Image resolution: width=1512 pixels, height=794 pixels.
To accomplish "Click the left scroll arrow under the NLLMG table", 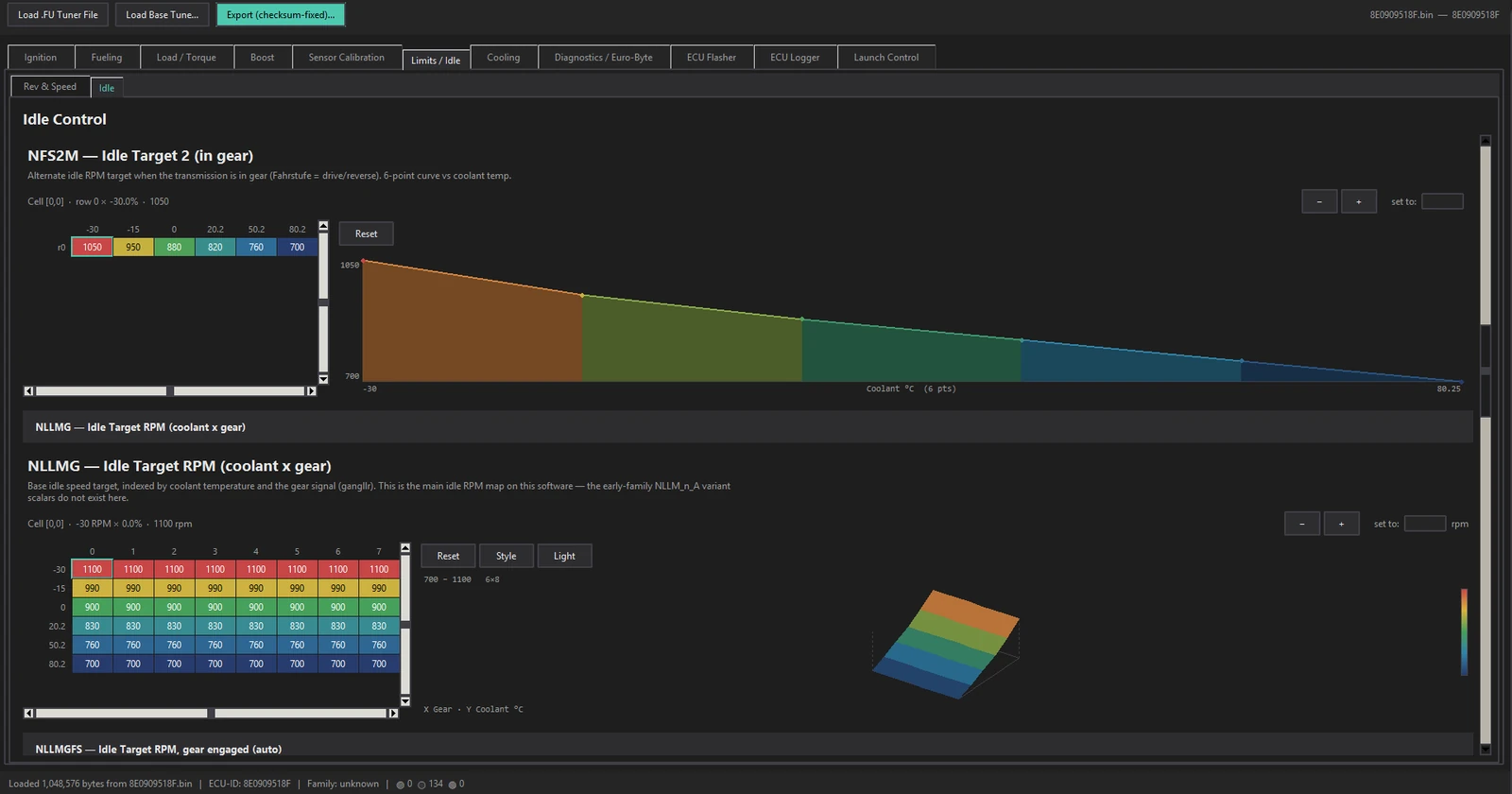I will click(28, 713).
